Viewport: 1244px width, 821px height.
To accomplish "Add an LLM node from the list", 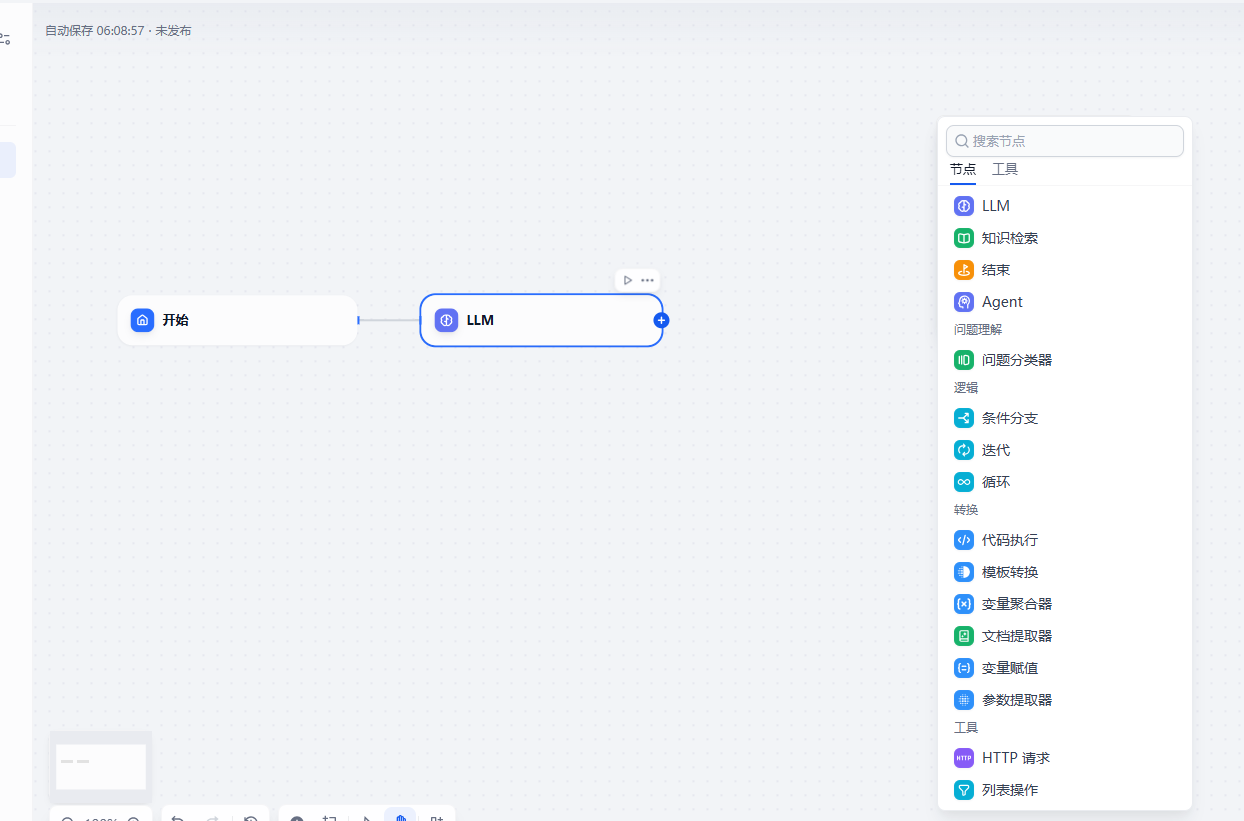I will coord(1064,206).
